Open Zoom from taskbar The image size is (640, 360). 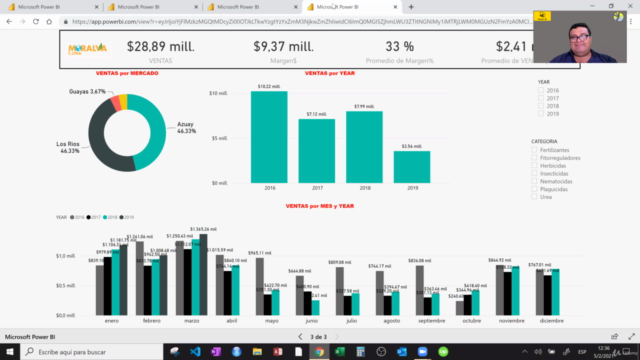coord(422,351)
